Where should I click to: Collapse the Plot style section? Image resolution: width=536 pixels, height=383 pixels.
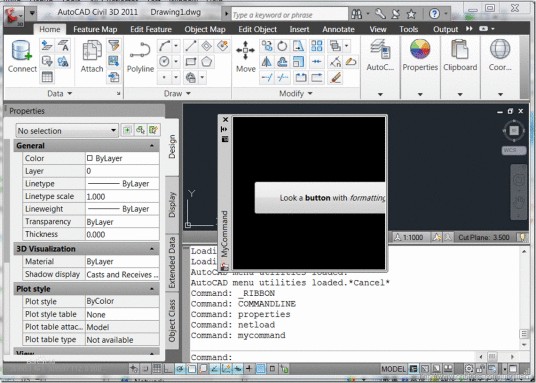tap(152, 289)
